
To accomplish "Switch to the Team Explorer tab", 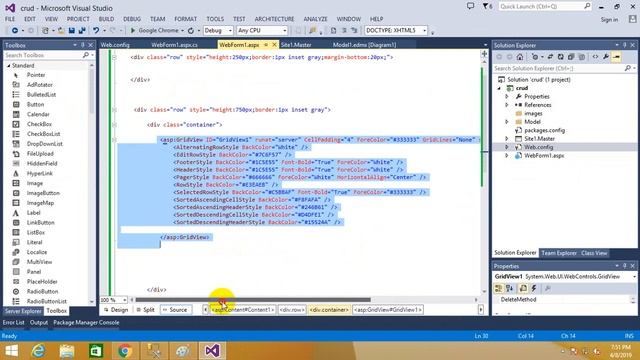I will pyautogui.click(x=559, y=253).
